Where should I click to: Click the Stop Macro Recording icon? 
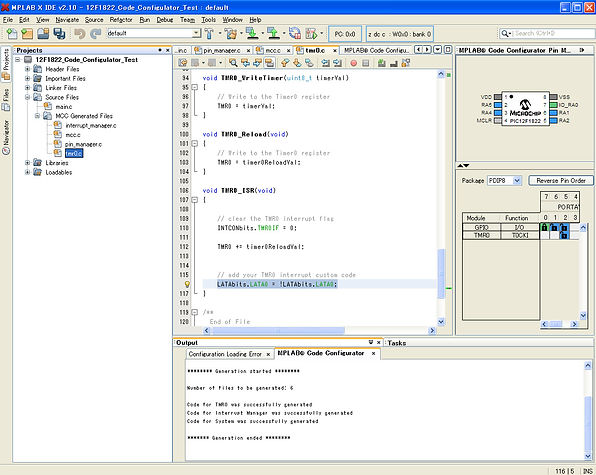pyautogui.click(x=366, y=63)
